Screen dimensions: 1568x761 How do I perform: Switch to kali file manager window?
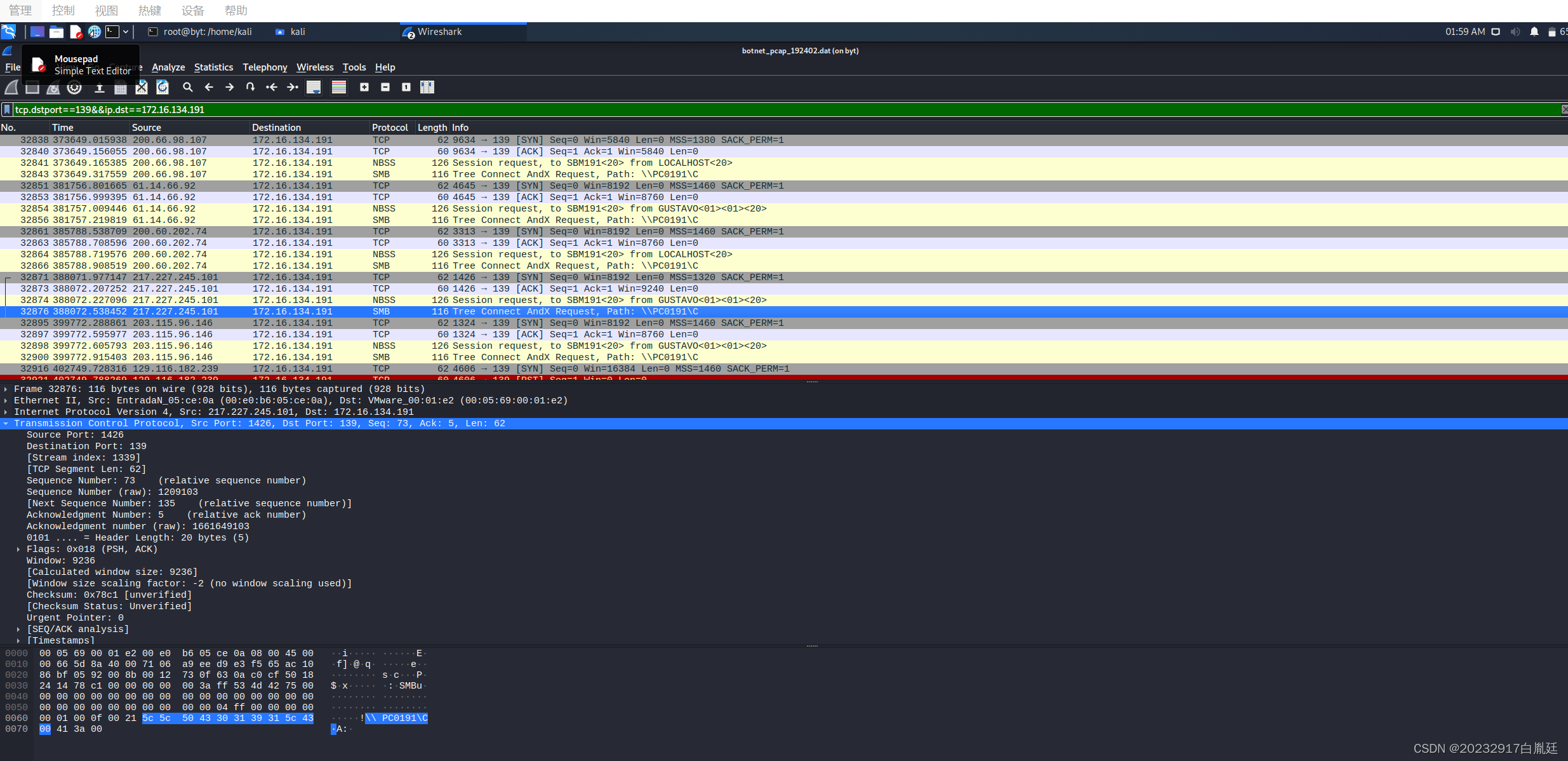(x=291, y=32)
